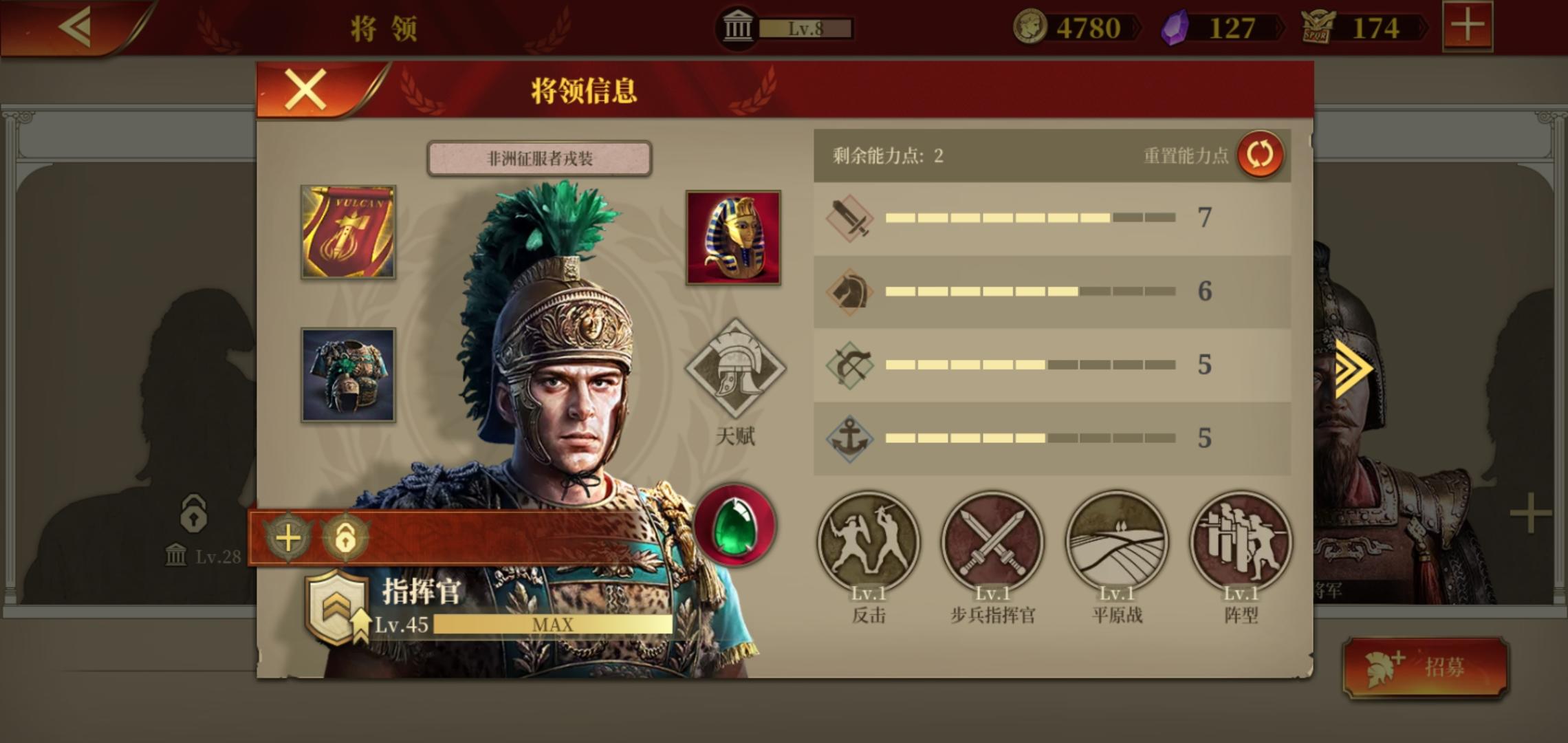Select the 反击 counterattack skill icon

click(x=869, y=541)
